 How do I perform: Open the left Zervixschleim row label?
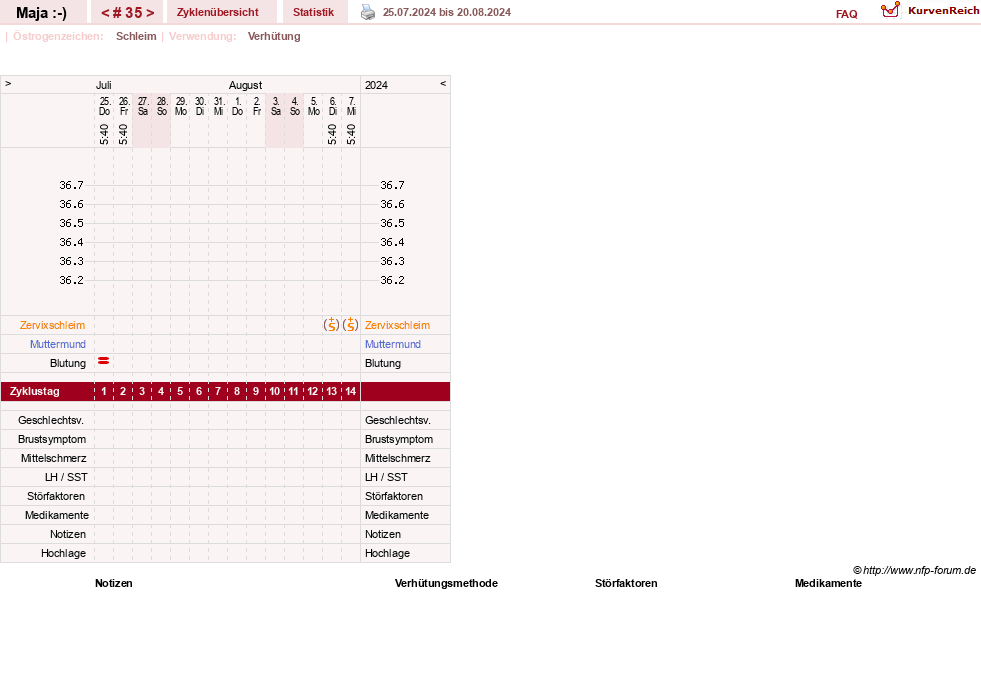(x=53, y=325)
